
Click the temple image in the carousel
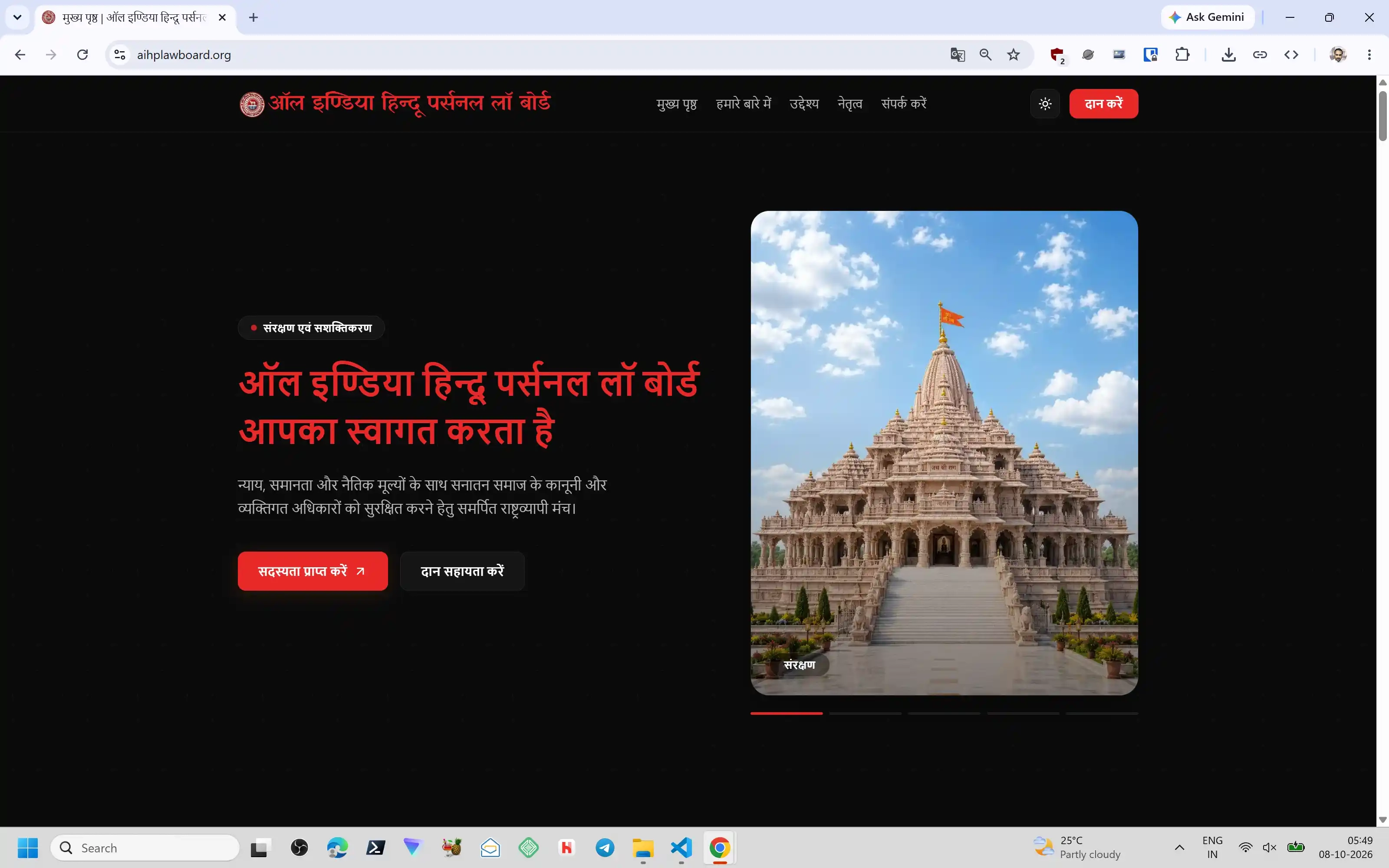click(944, 453)
